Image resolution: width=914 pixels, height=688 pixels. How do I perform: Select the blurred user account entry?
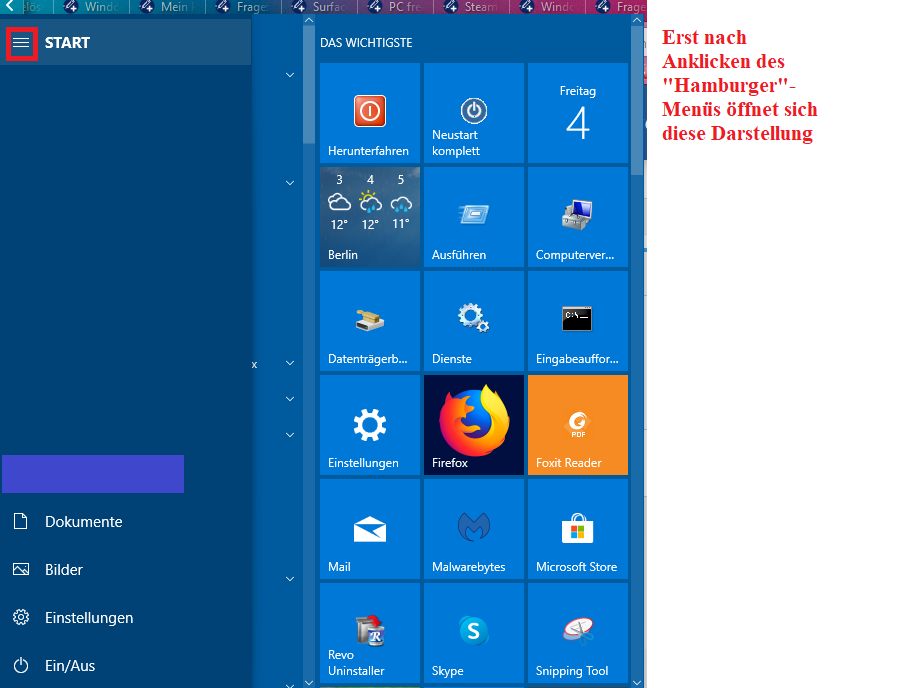(x=93, y=474)
